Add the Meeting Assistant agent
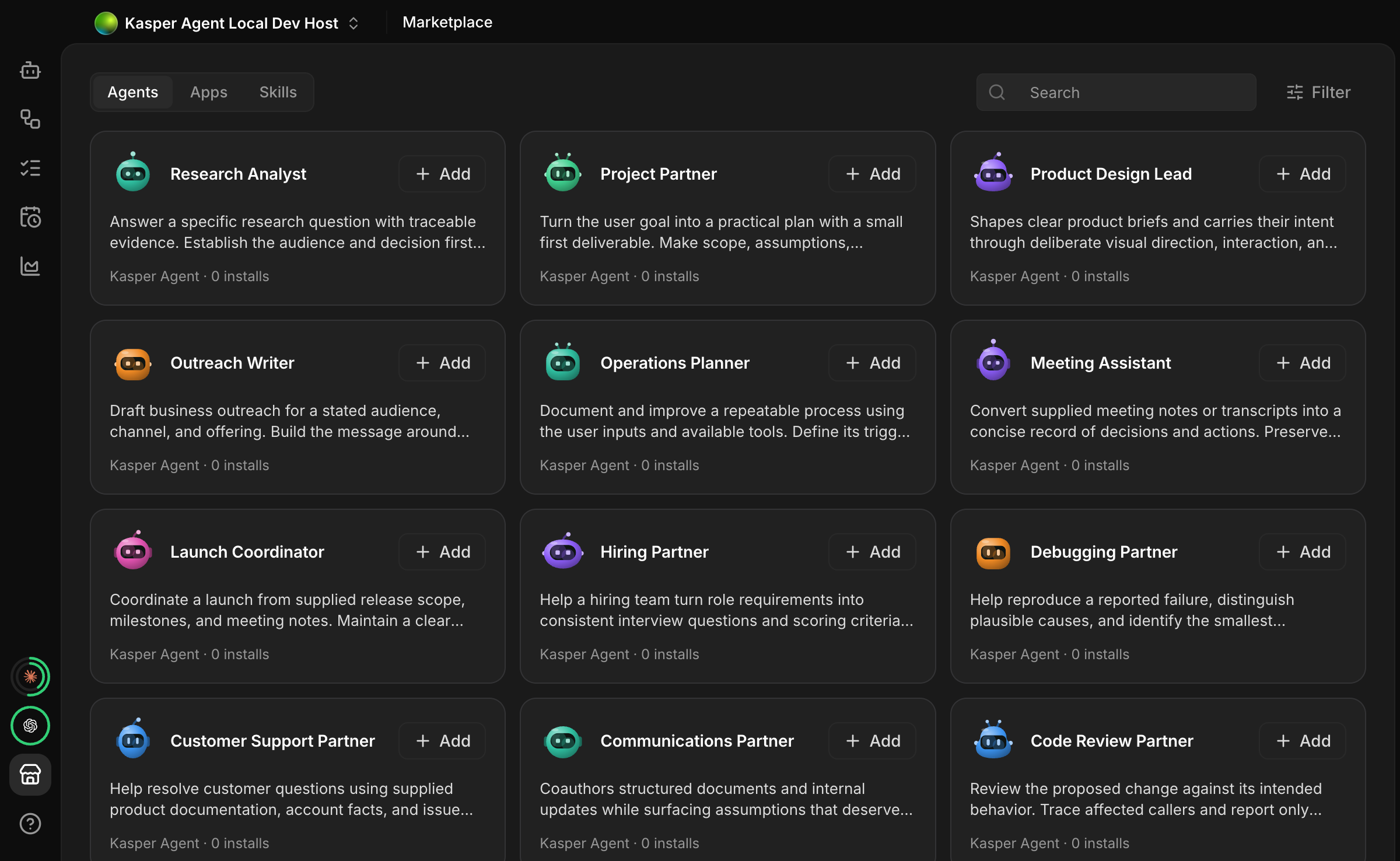This screenshot has height=861, width=1400. (1303, 363)
